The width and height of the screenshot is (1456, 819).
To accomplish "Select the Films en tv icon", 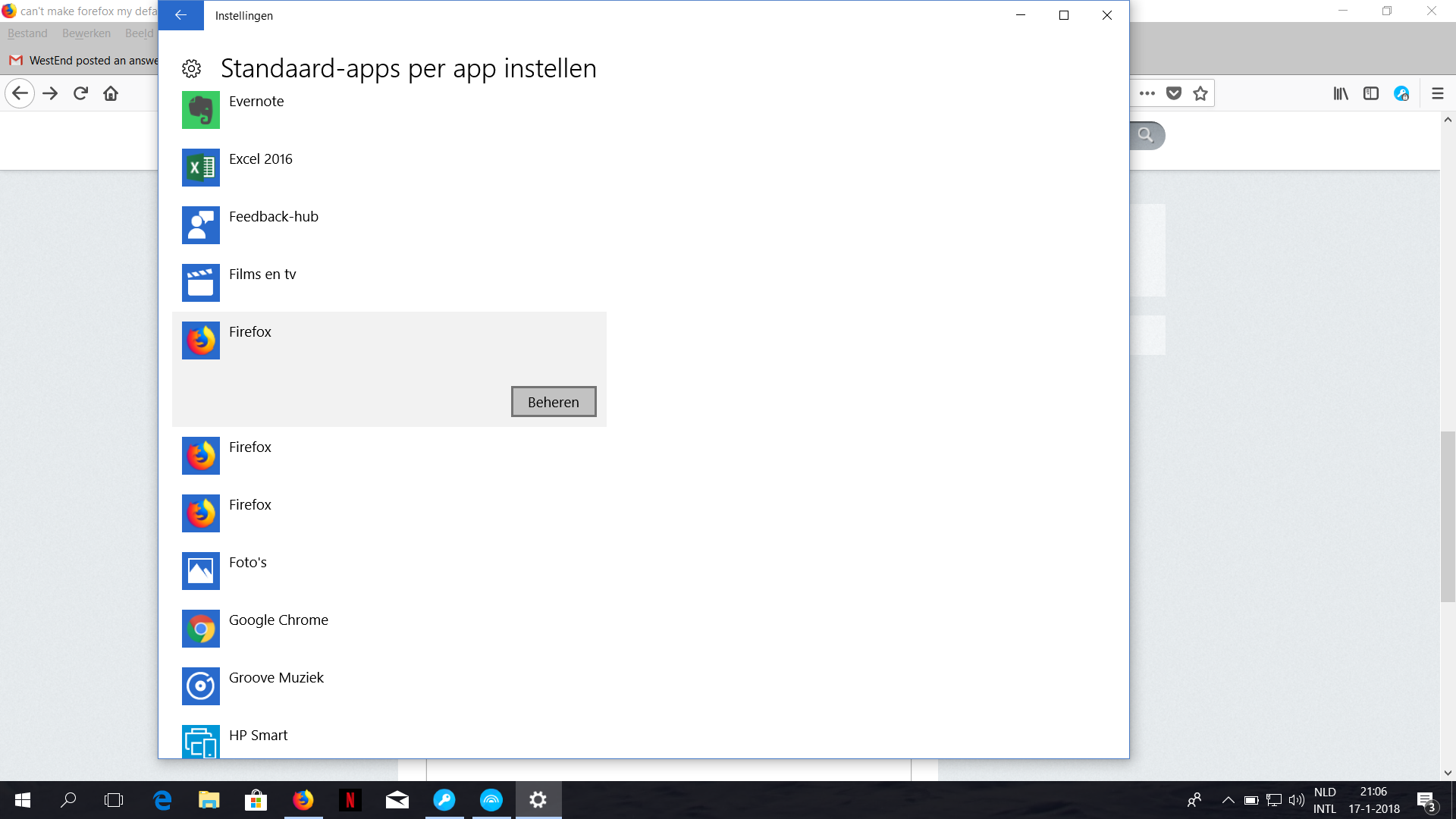I will [200, 283].
